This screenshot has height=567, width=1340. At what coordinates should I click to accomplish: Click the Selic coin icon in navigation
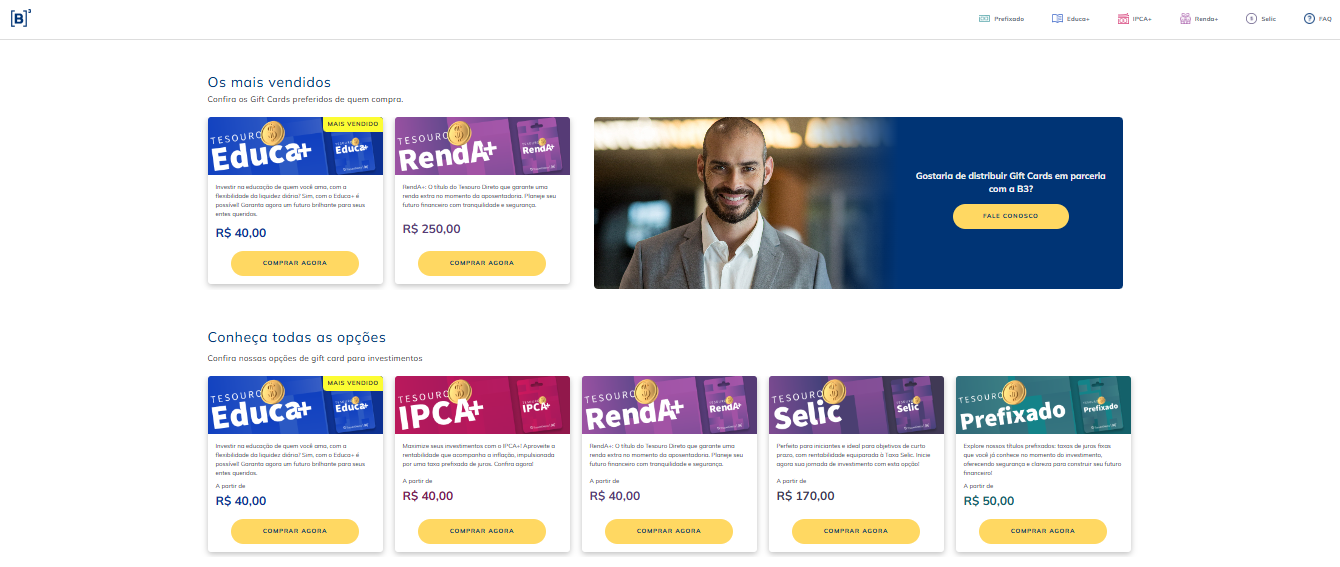tap(1251, 19)
